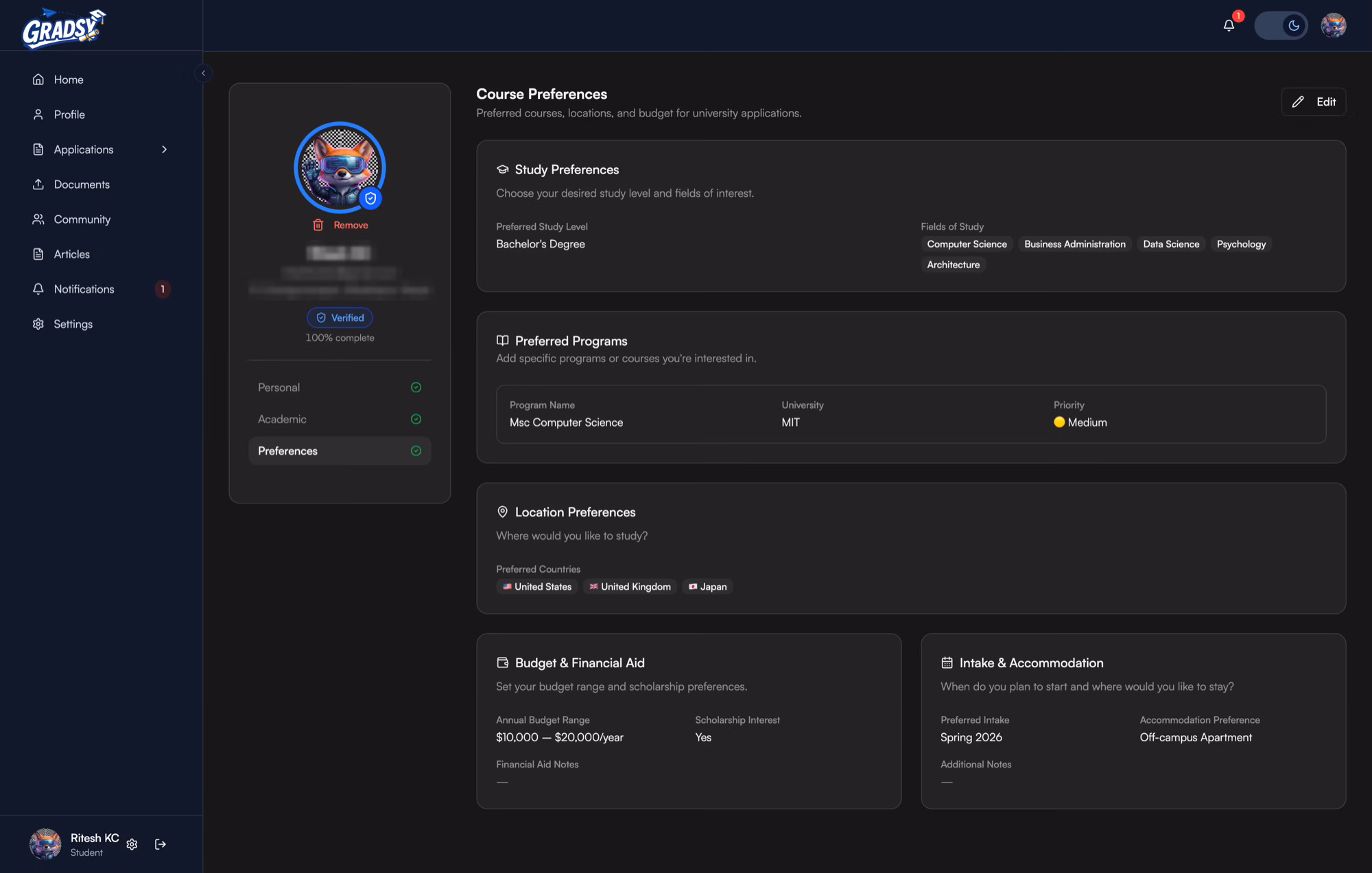Remove the profile picture
This screenshot has width=1372, height=873.
[x=340, y=225]
